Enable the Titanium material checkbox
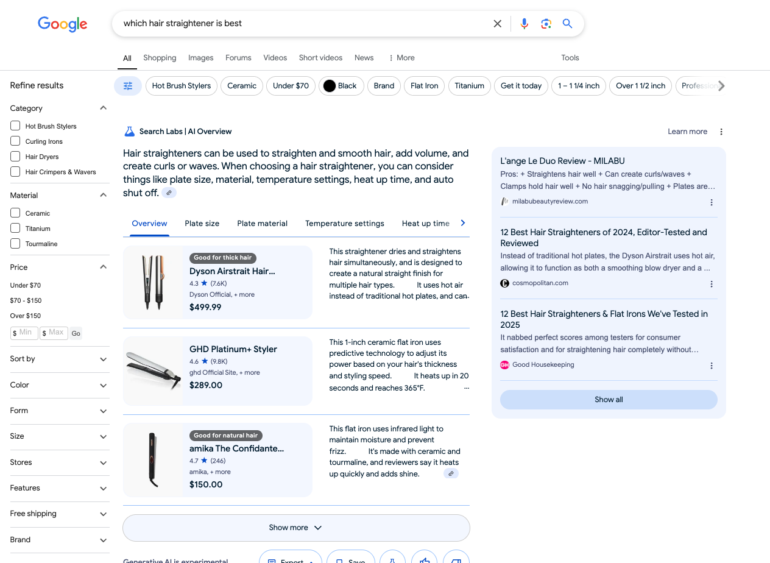The height and width of the screenshot is (563, 770). [x=15, y=228]
